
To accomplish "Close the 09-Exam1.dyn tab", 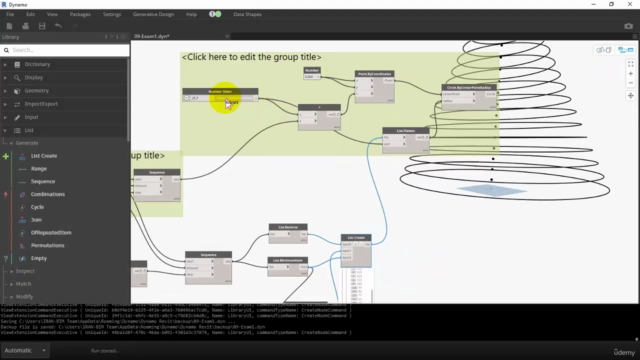I will [227, 36].
